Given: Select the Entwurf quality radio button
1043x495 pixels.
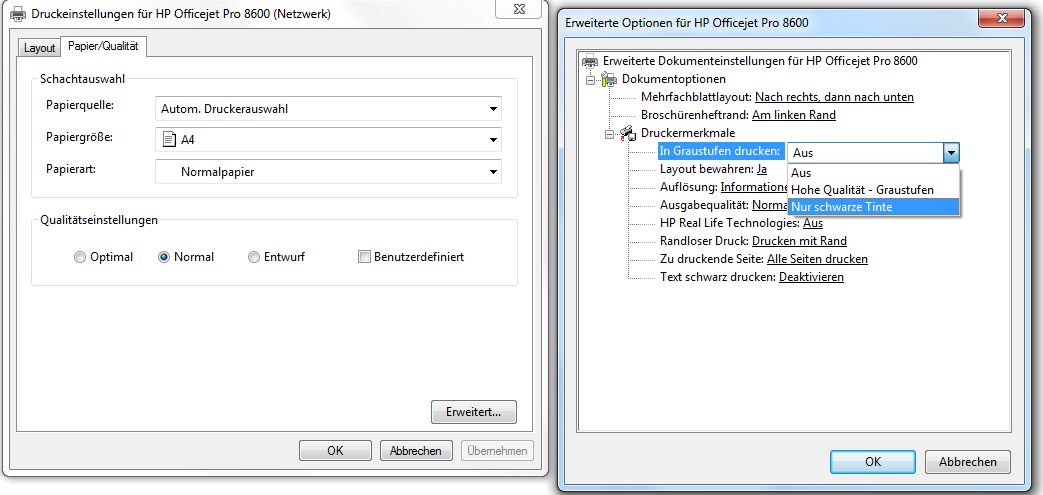Looking at the screenshot, I should point(253,257).
